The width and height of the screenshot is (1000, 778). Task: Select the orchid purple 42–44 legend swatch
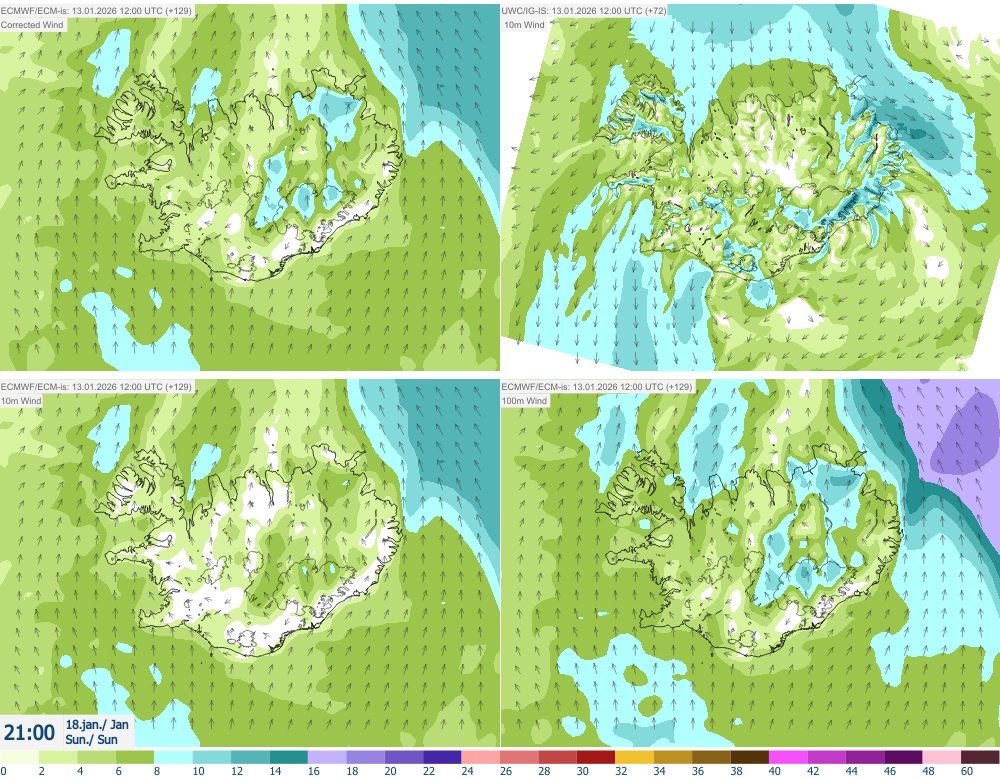tap(827, 757)
